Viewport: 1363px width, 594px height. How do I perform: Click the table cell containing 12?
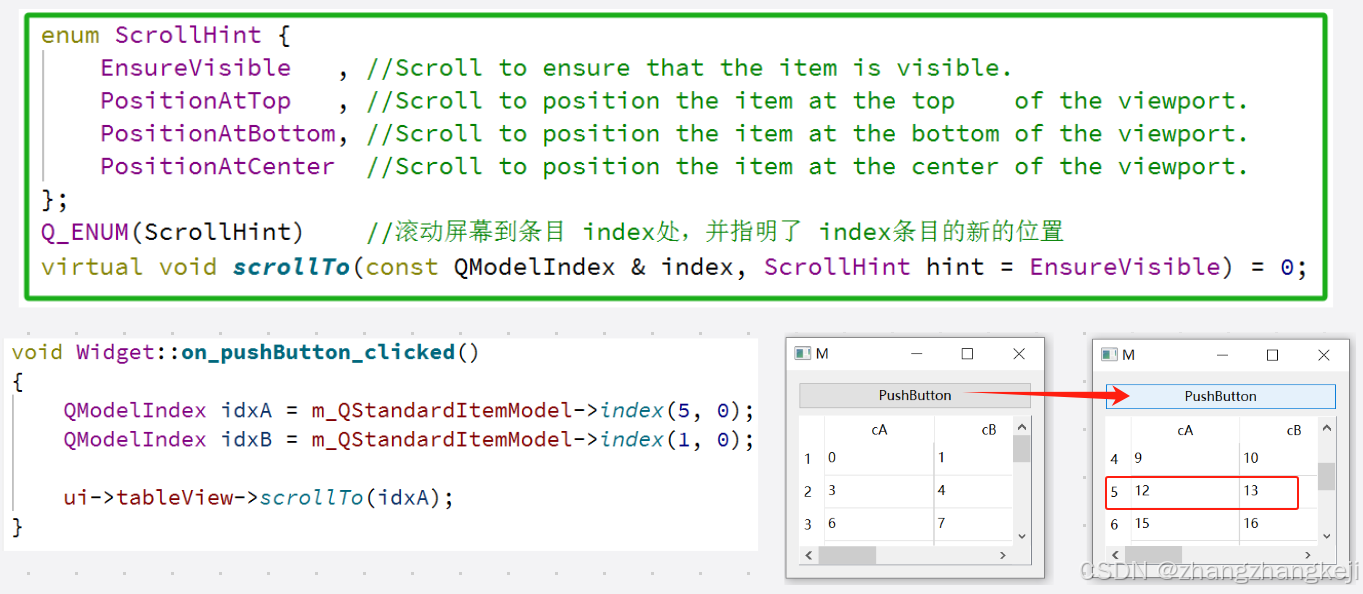(1185, 492)
